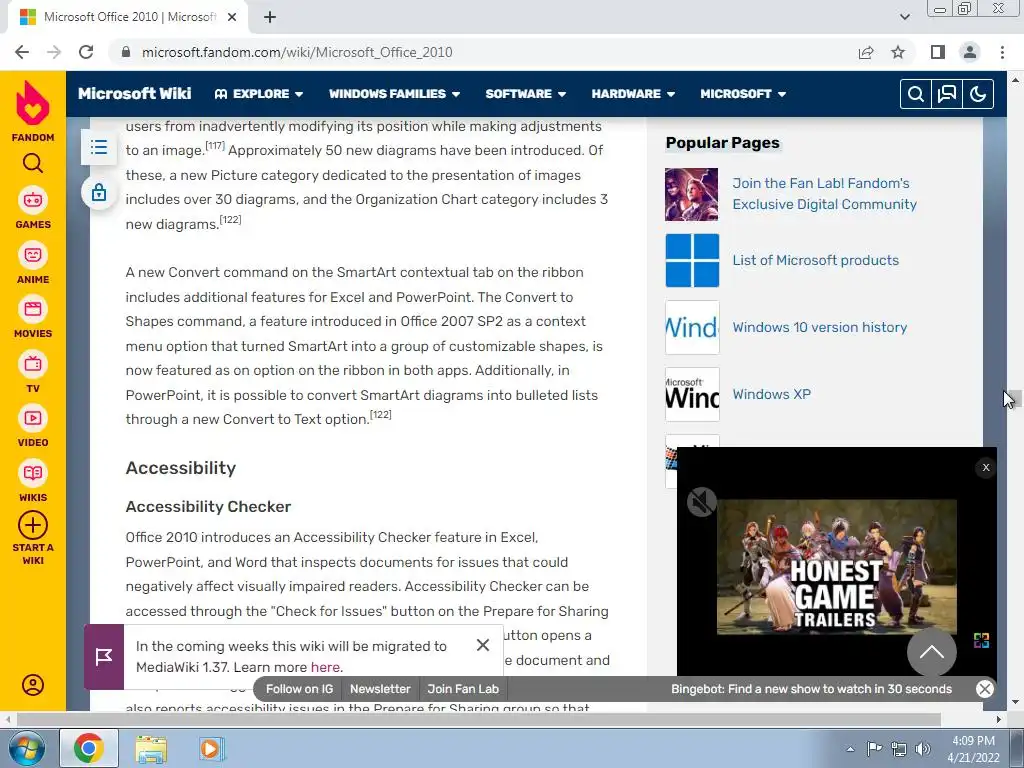Click the Fan Lab thumbnail image
Viewport: 1024px width, 768px height.
click(x=692, y=195)
